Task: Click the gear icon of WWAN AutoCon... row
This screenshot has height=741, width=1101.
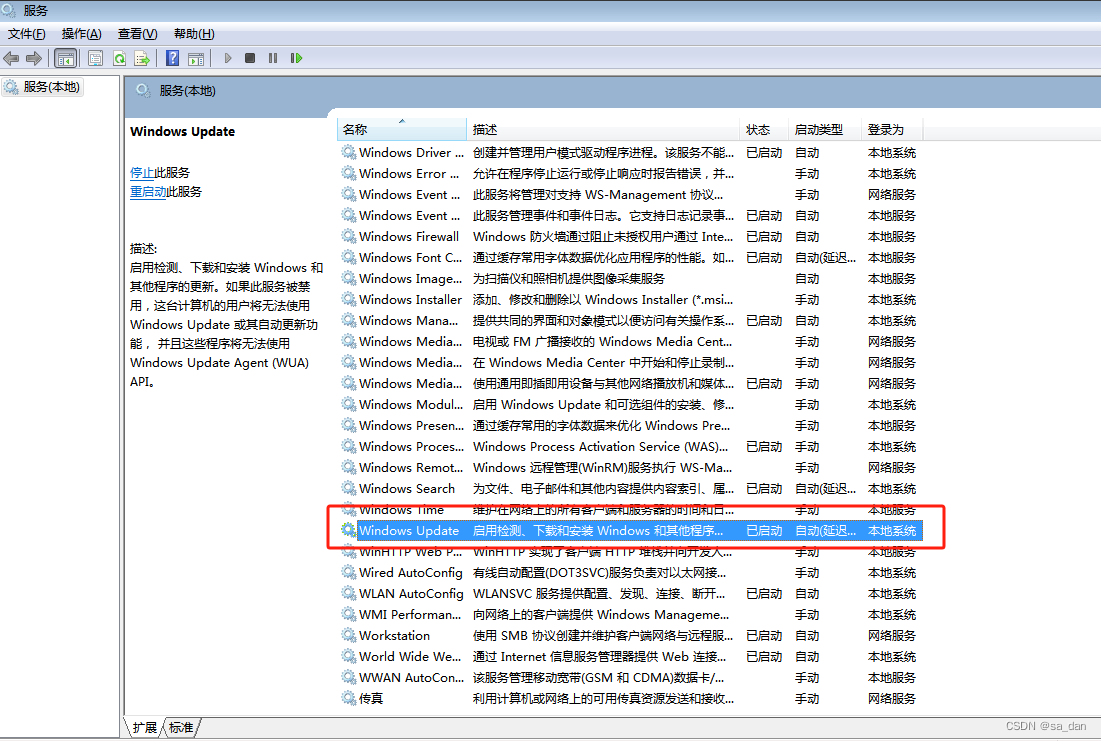Action: tap(348, 677)
